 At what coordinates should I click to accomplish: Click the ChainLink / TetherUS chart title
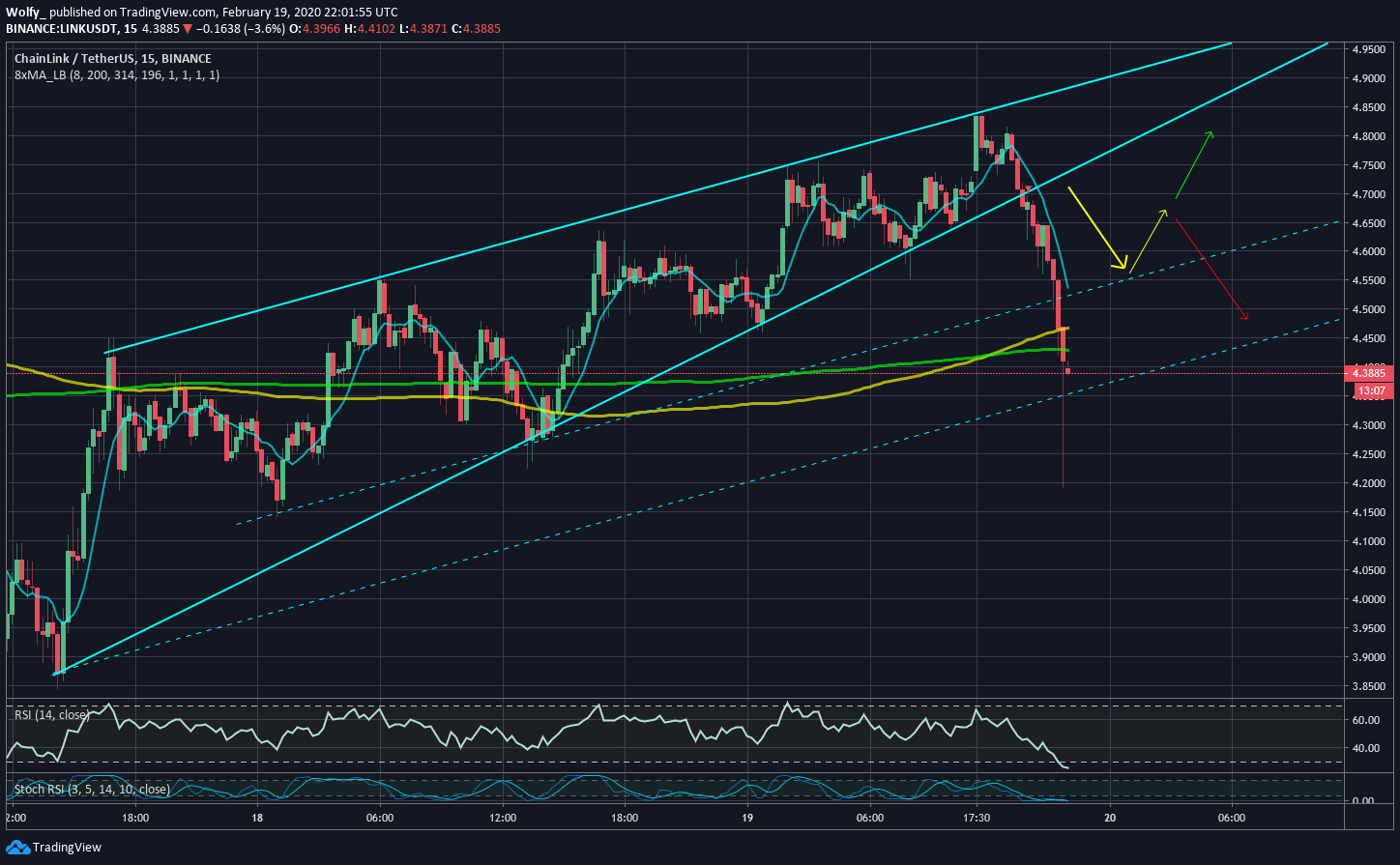click(x=112, y=59)
